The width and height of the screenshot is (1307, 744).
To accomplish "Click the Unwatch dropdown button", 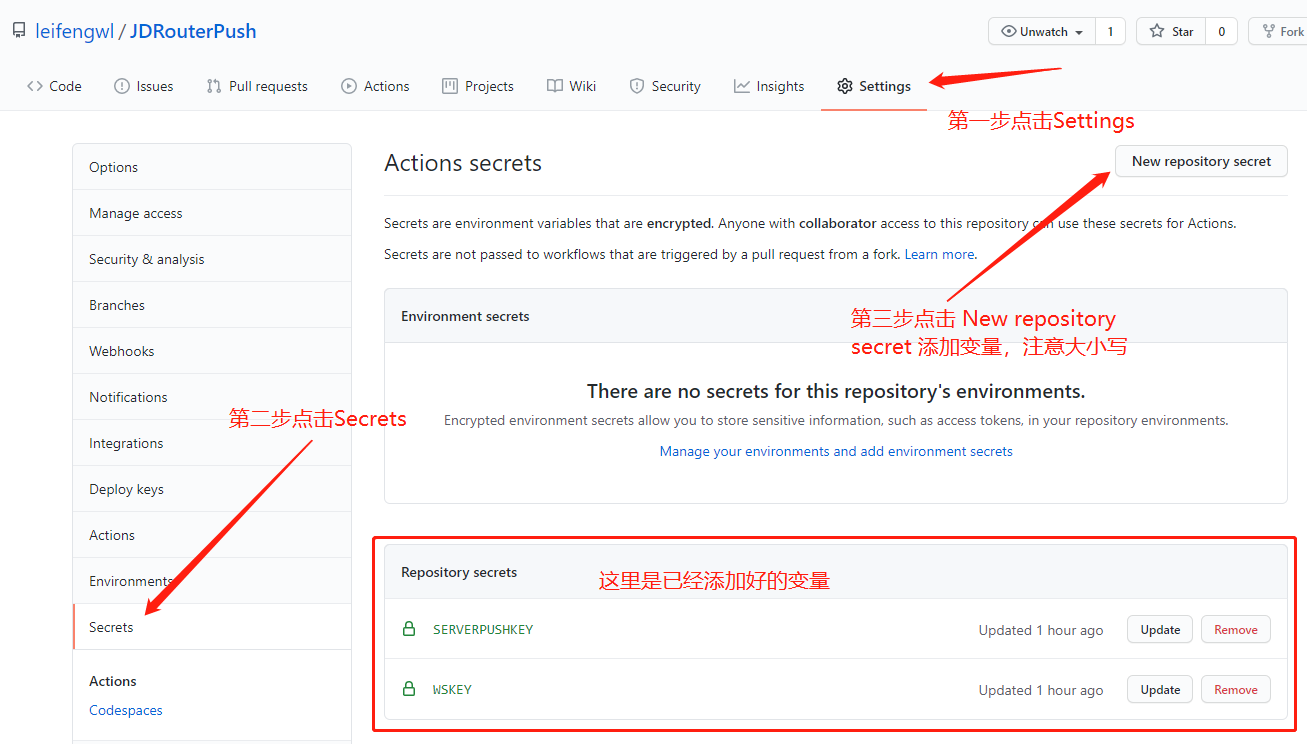I will point(1042,31).
